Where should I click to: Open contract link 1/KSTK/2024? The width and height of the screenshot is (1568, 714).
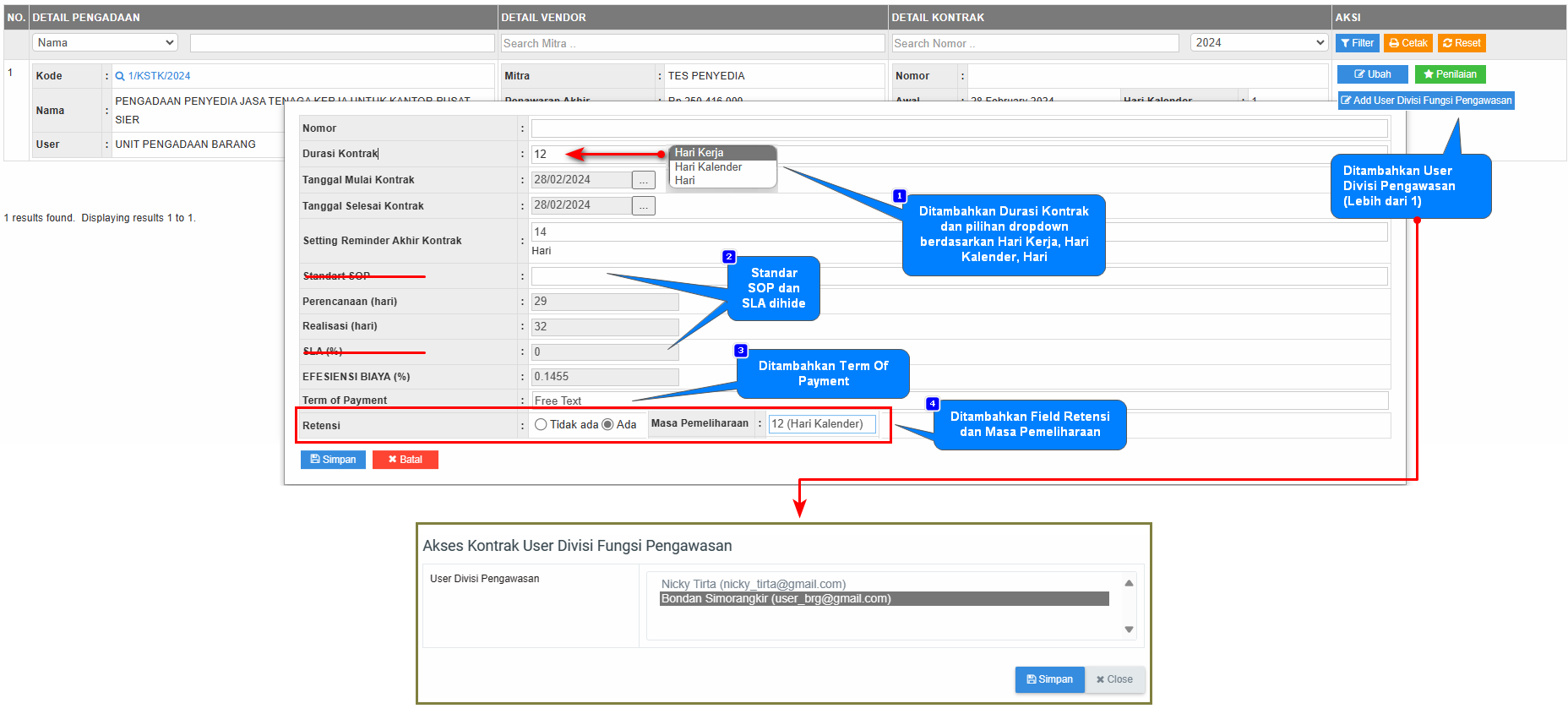[x=159, y=76]
